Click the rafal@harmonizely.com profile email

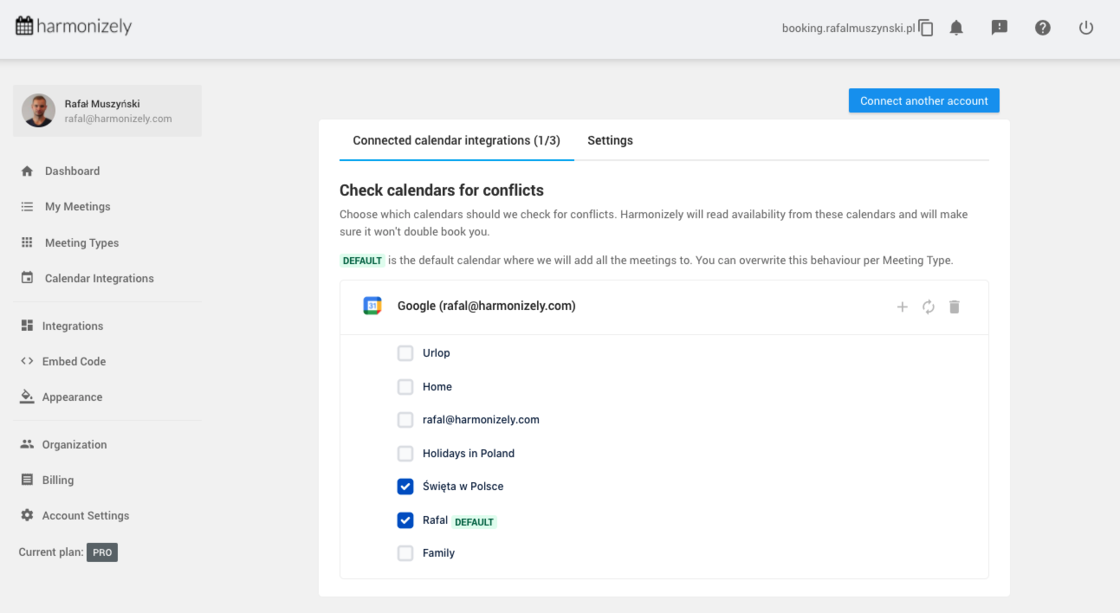coord(118,119)
